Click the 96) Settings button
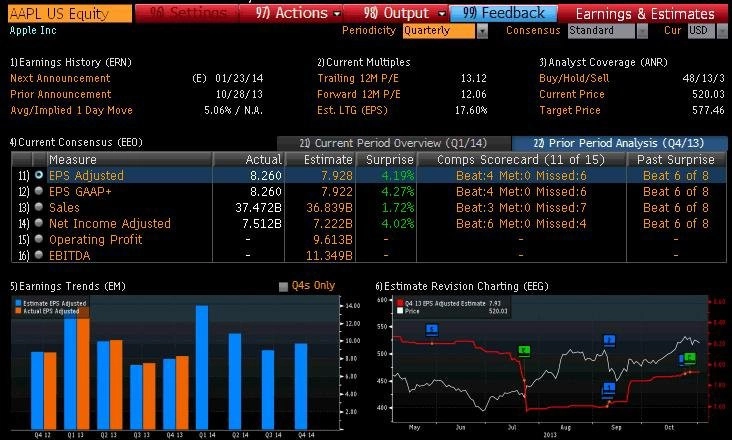The width and height of the screenshot is (732, 440). [x=187, y=14]
